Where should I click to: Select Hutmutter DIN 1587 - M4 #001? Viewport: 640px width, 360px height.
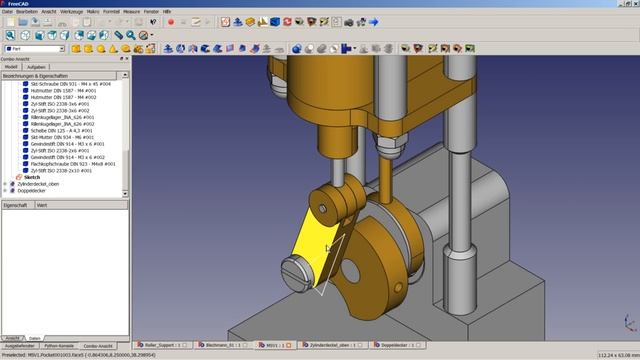[63, 91]
